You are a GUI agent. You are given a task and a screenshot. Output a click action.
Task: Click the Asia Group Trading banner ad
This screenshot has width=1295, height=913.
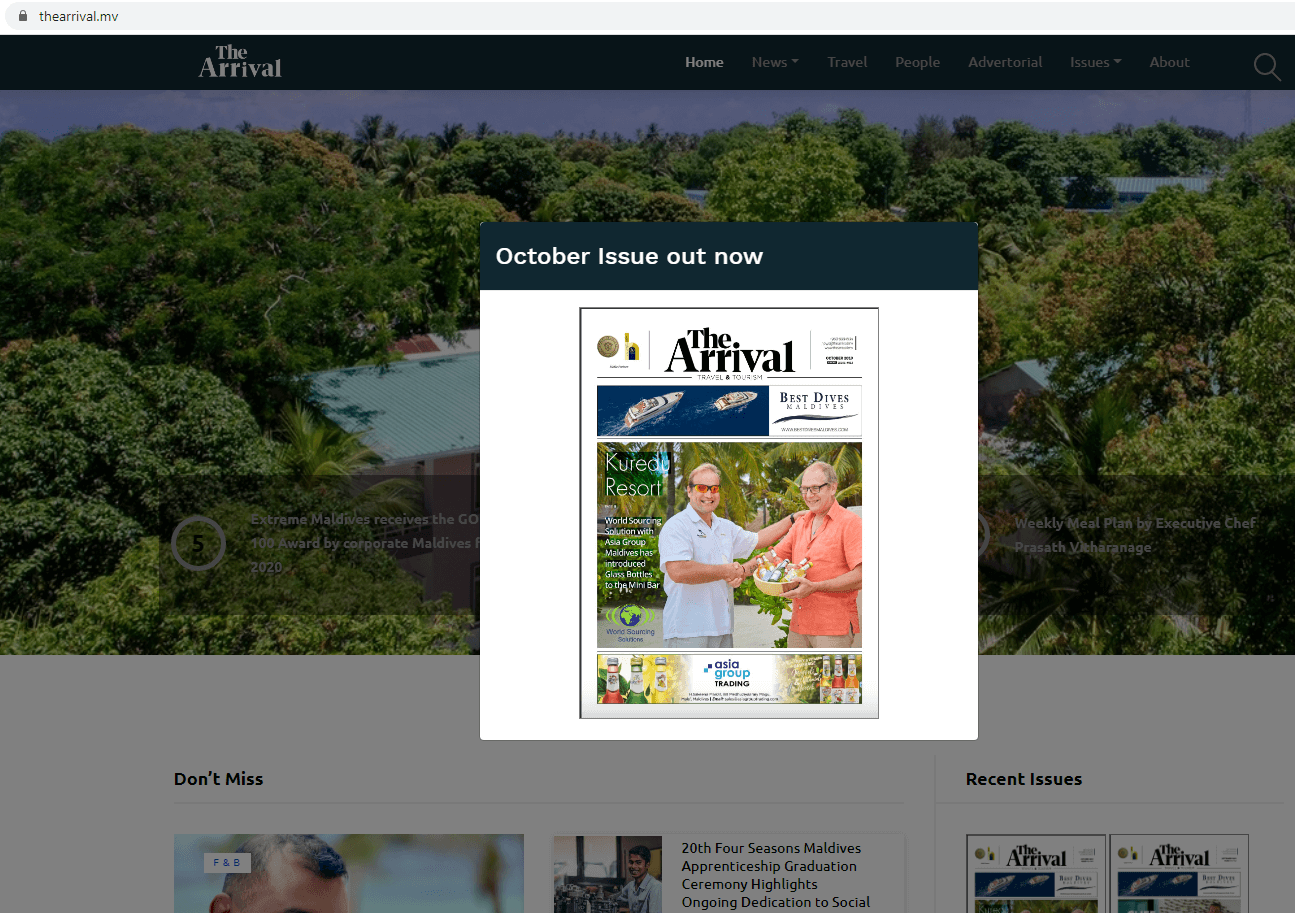729,679
